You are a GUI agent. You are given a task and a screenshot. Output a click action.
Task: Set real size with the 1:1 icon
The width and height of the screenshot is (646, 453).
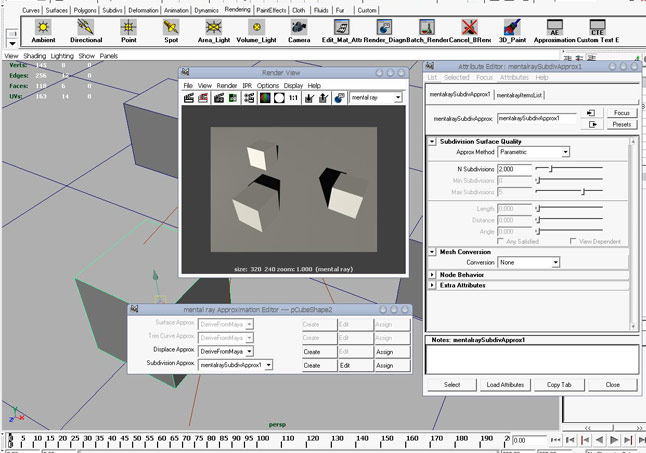293,98
